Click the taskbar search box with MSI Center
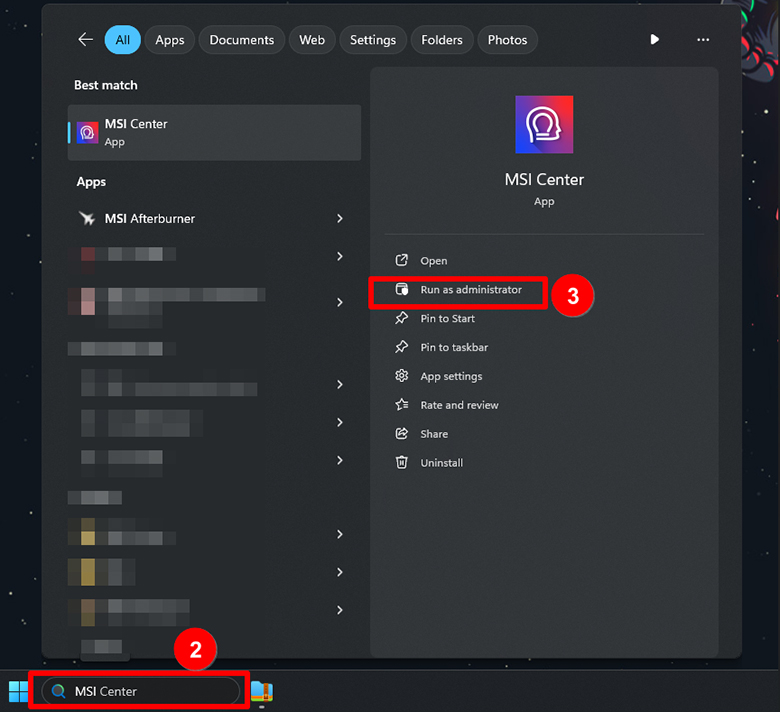This screenshot has width=780, height=712. click(140, 691)
